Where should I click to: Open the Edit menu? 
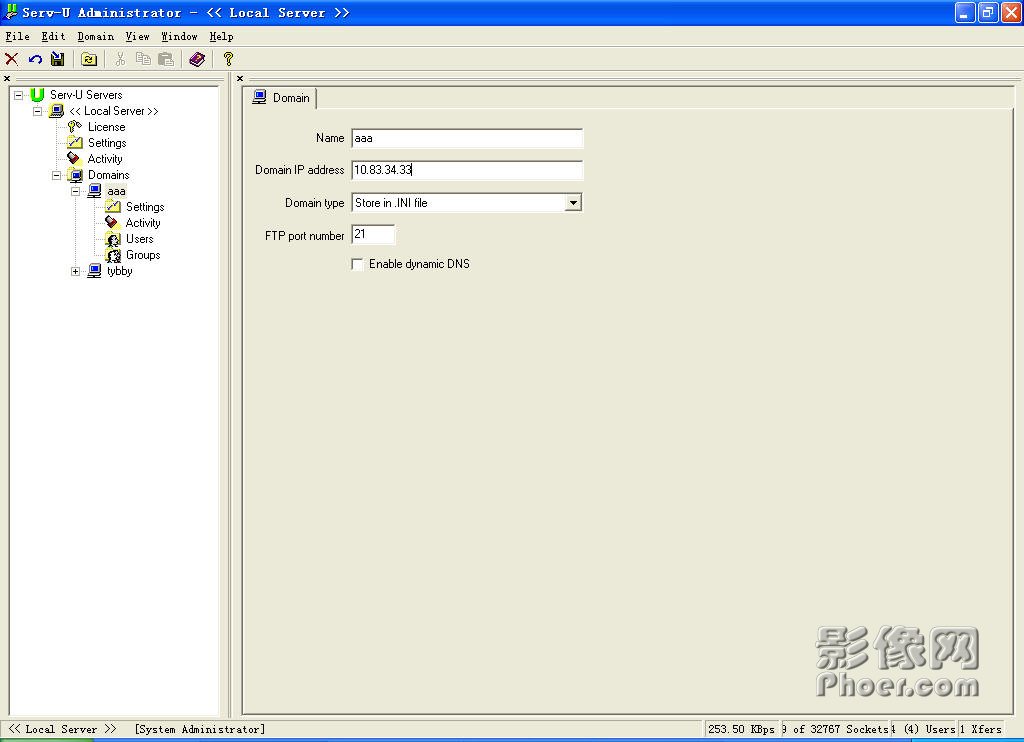click(x=54, y=37)
